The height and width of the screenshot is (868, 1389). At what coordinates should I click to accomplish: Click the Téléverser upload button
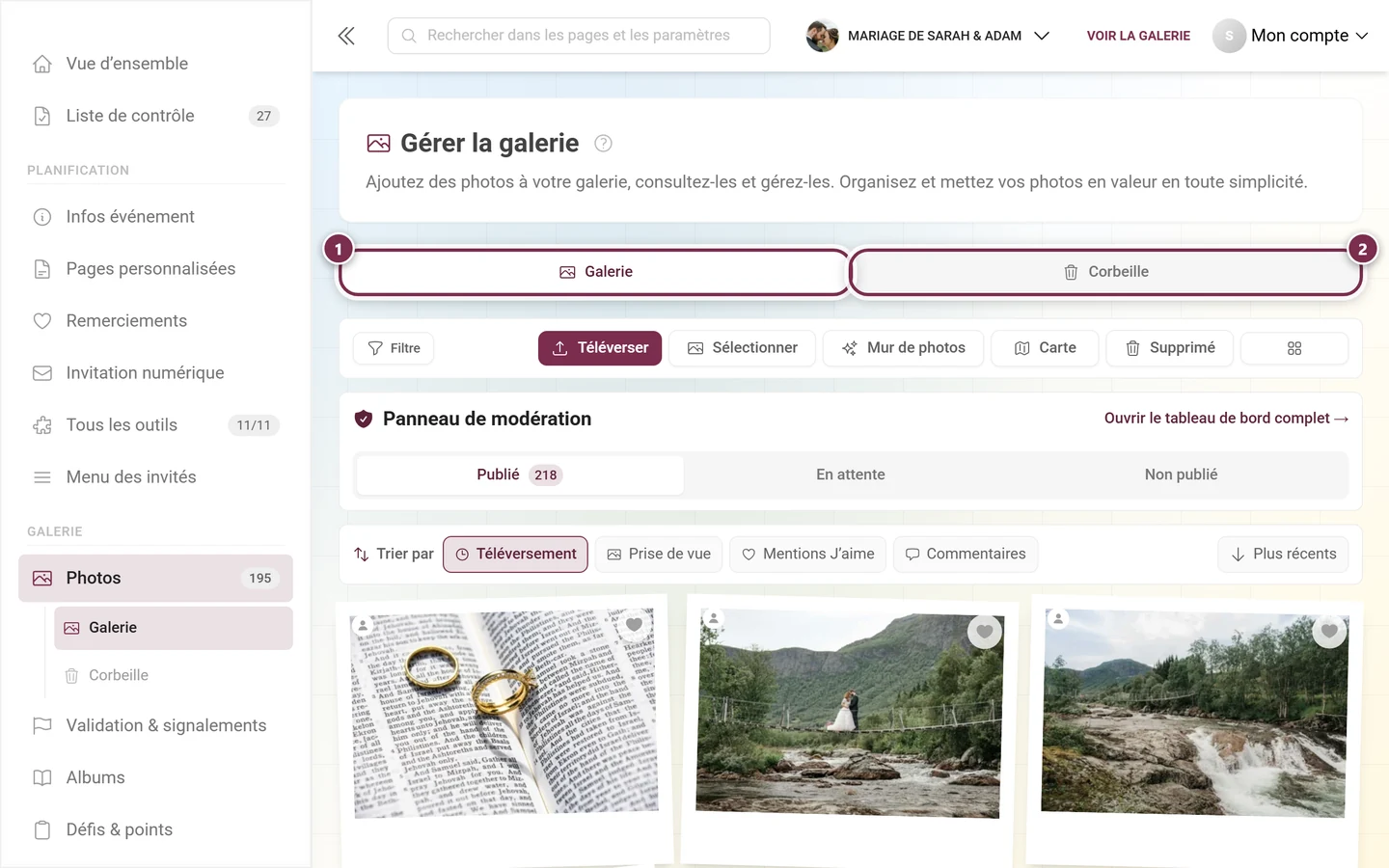click(600, 348)
